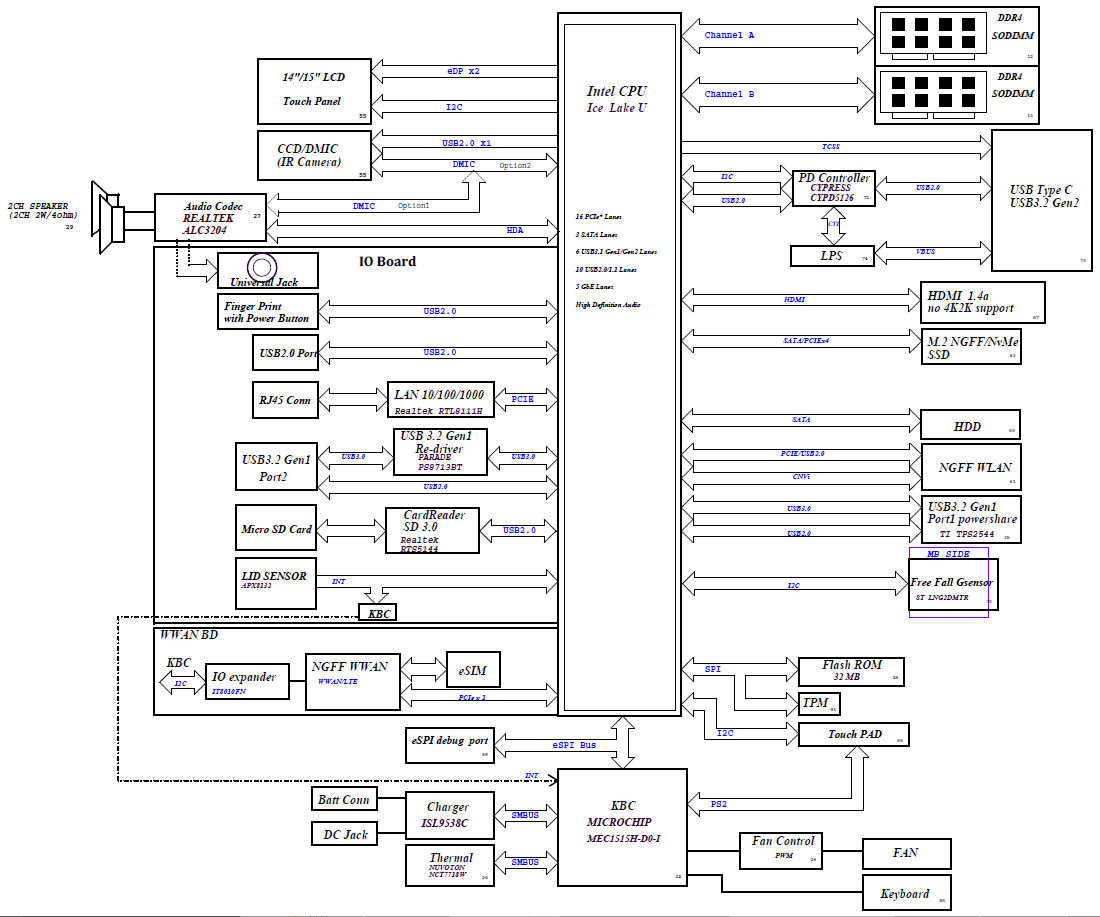Select the upper DDR4 SODIMM memory chip graphic
Image resolution: width=1100 pixels, height=917 pixels.
coord(933,36)
